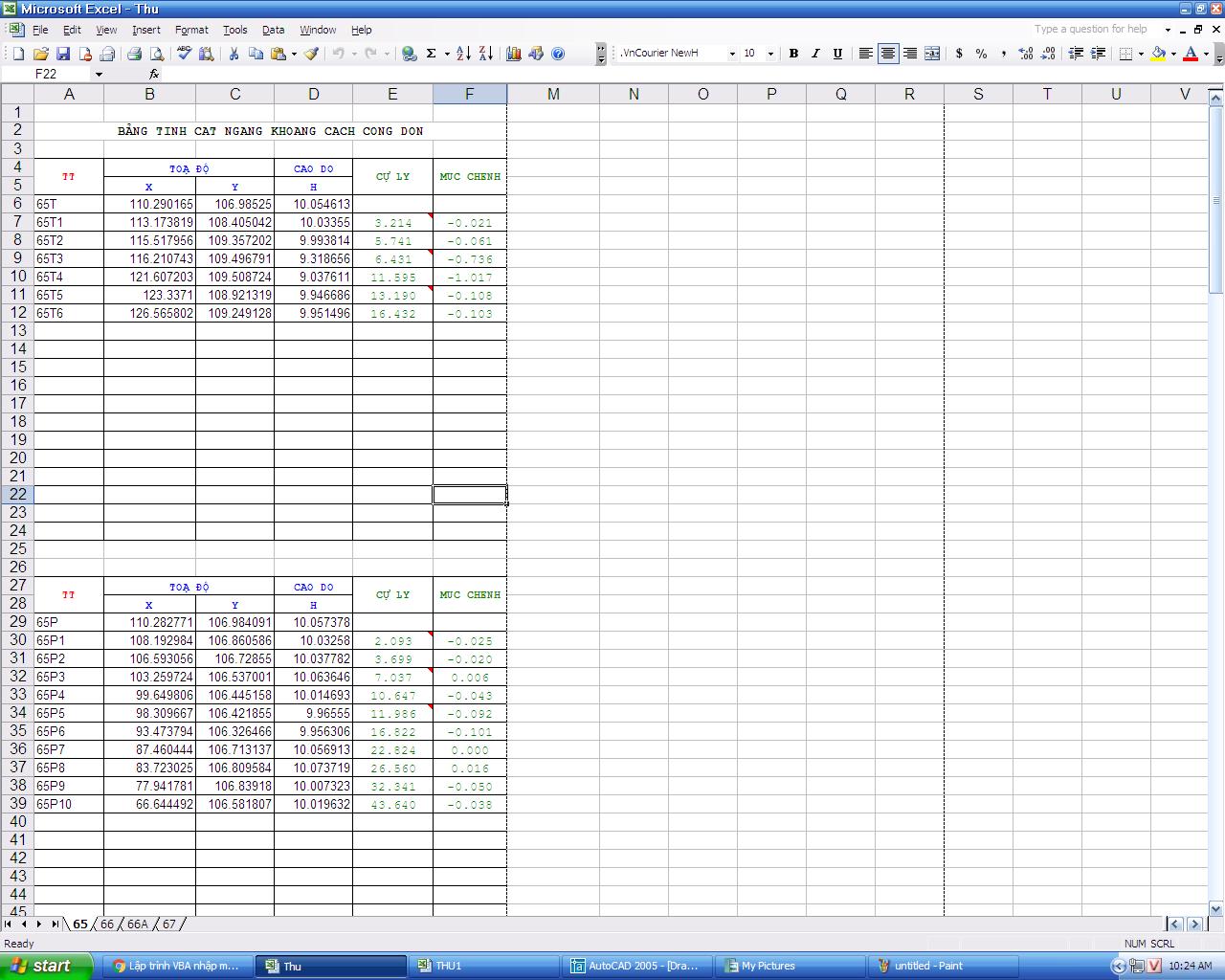Toggle Italic formatting
This screenshot has height=980, width=1225.
pyautogui.click(x=815, y=54)
